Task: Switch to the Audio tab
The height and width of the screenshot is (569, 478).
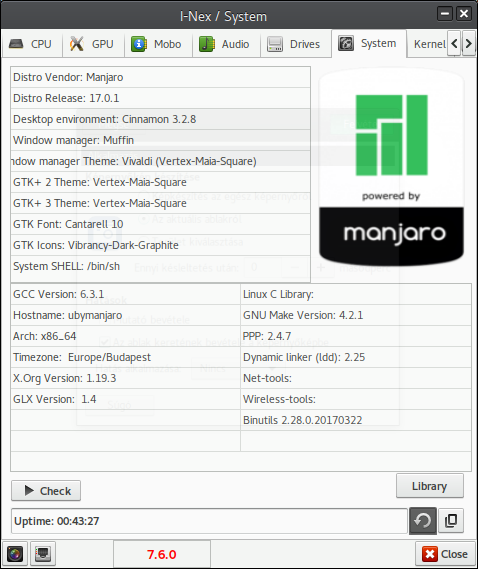Action: (226, 44)
